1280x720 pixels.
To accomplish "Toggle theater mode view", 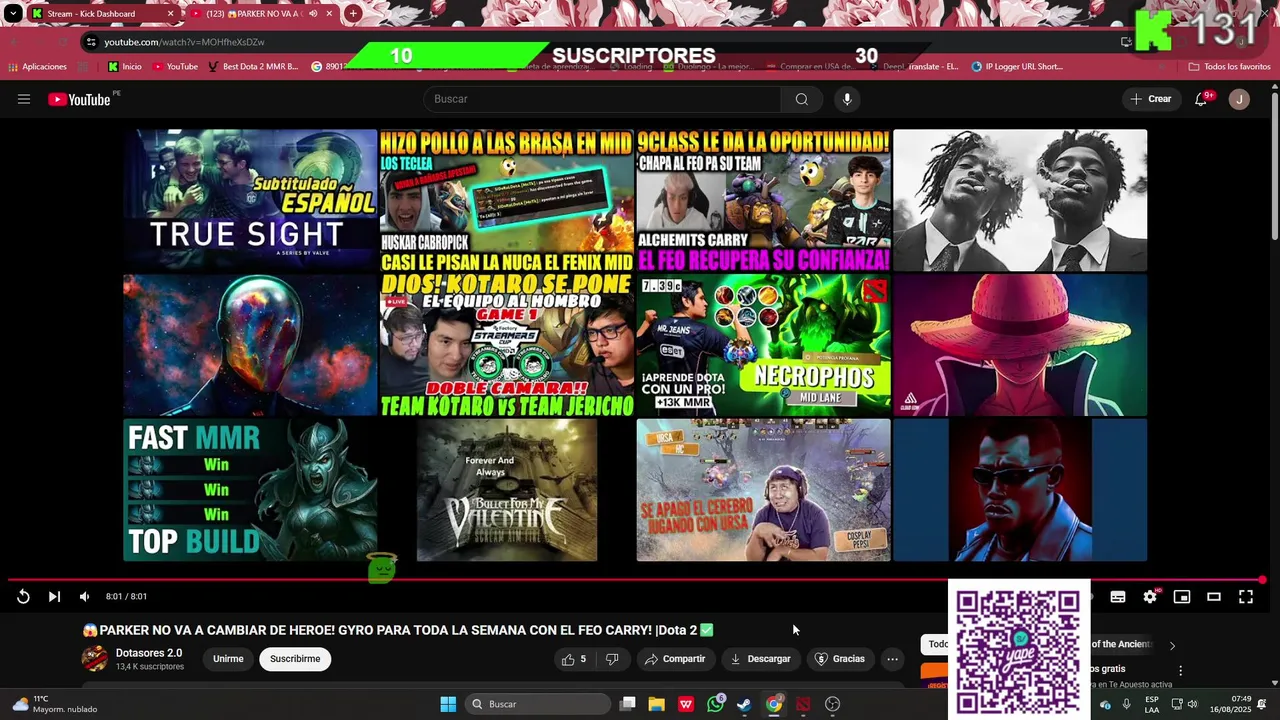I will click(1214, 597).
